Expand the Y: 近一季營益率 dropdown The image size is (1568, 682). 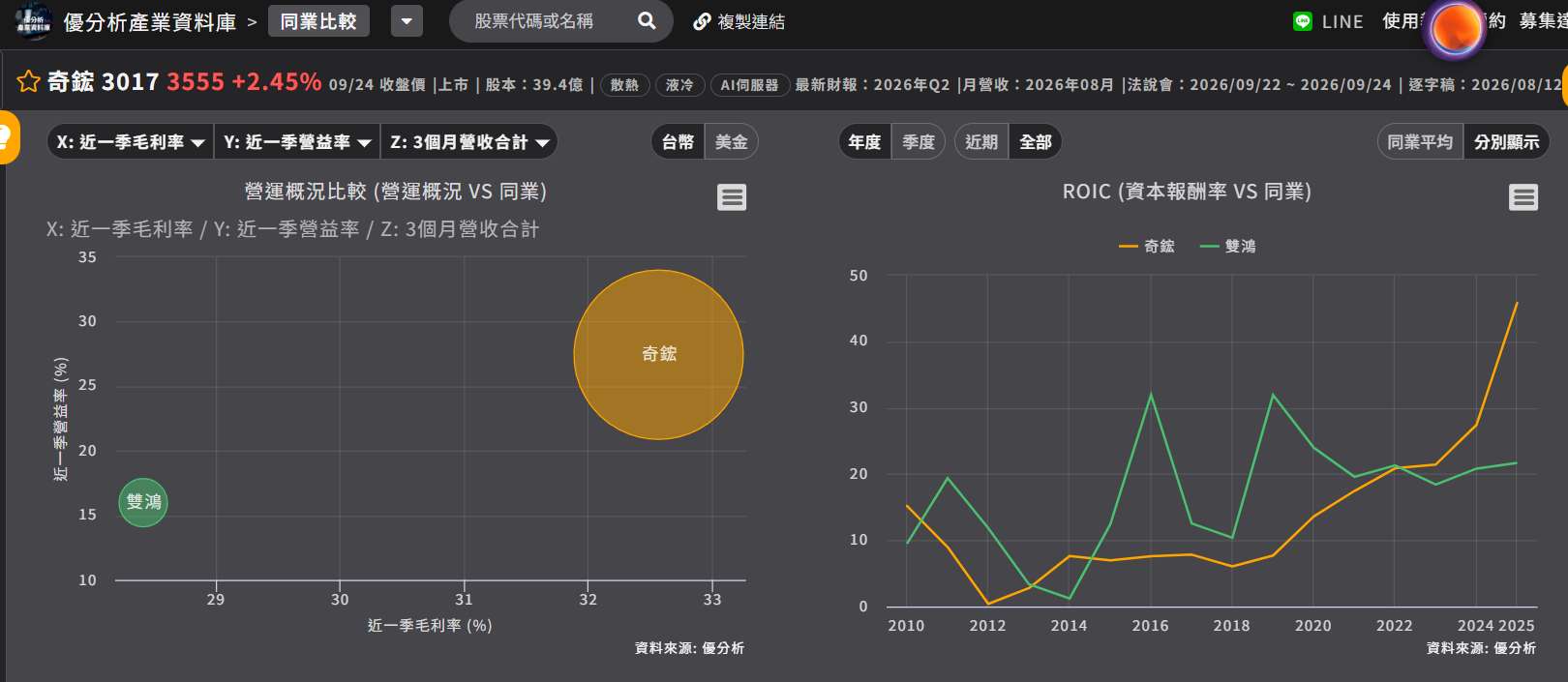tap(297, 142)
